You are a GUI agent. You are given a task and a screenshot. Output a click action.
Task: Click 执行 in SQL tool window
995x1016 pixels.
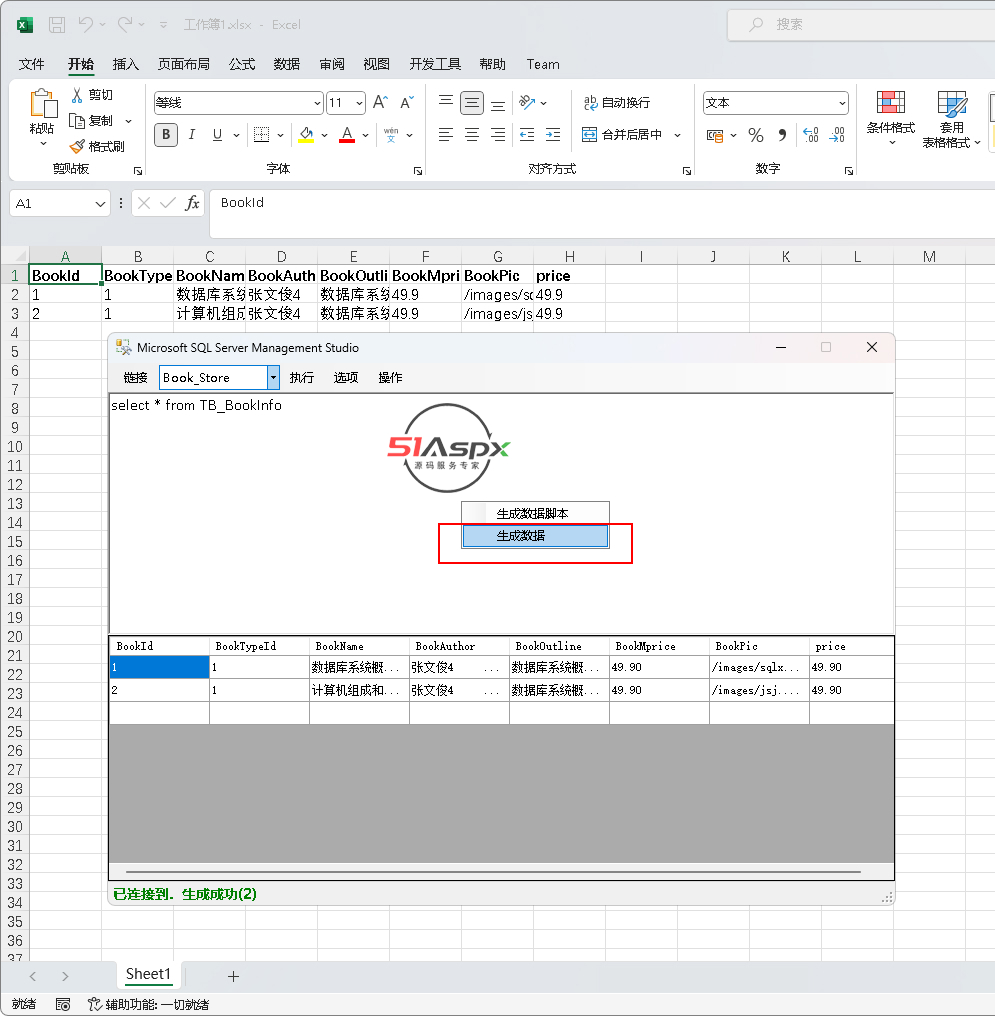(x=301, y=378)
